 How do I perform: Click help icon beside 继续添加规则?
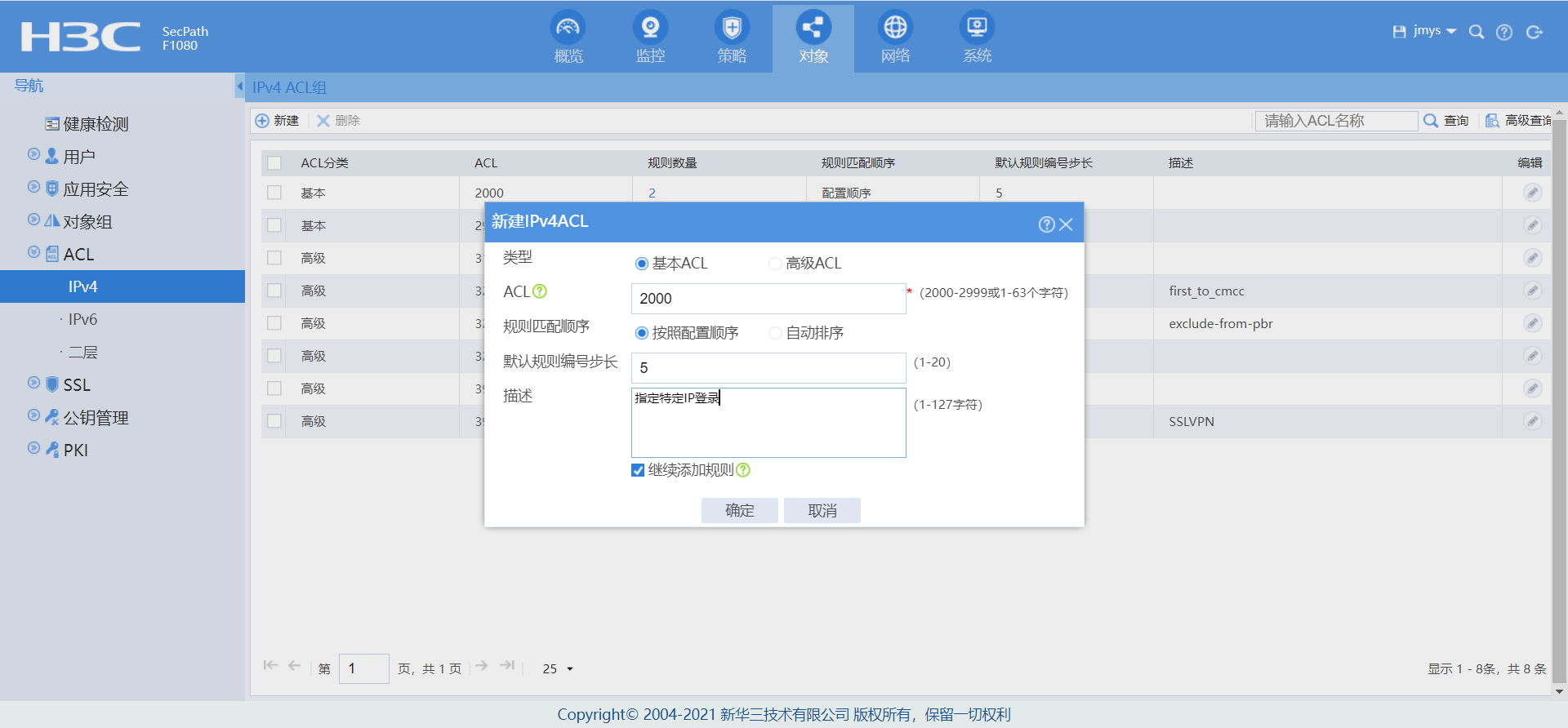click(x=743, y=470)
